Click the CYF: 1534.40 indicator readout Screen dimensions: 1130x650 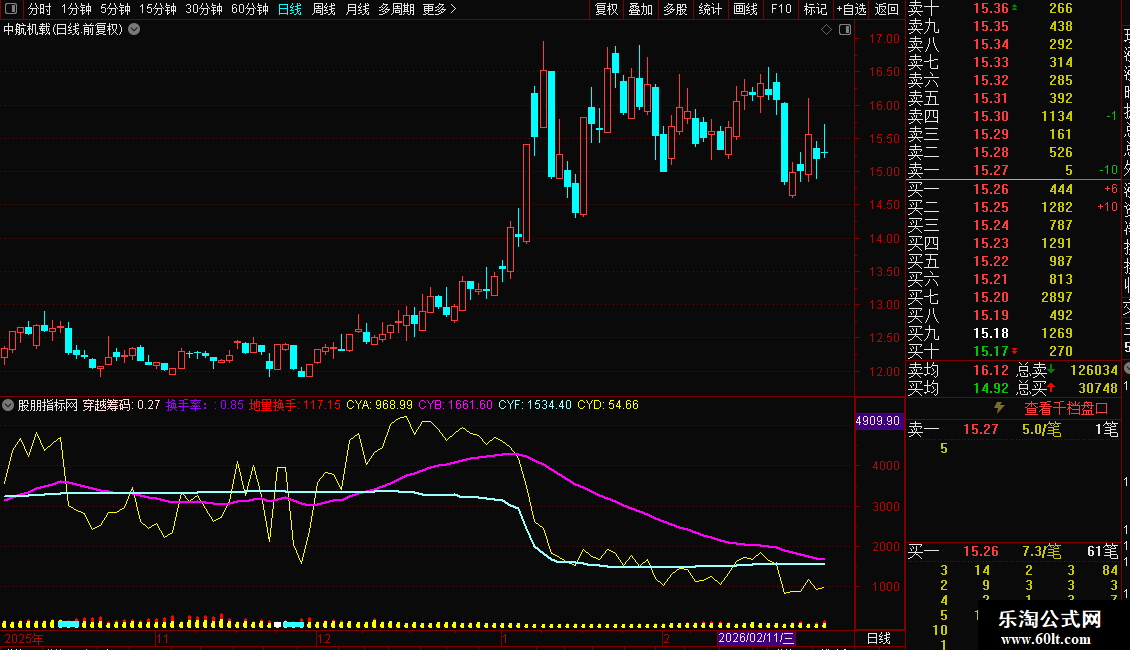point(535,405)
